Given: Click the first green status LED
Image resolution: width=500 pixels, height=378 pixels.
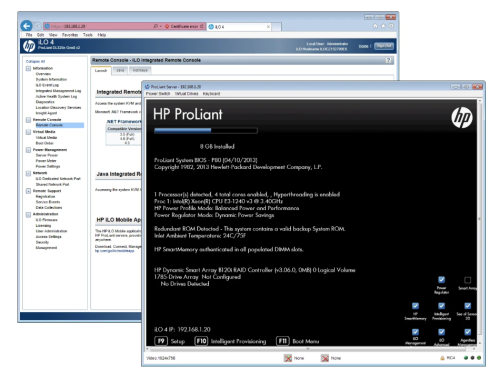Looking at the screenshot, I should pos(466,358).
